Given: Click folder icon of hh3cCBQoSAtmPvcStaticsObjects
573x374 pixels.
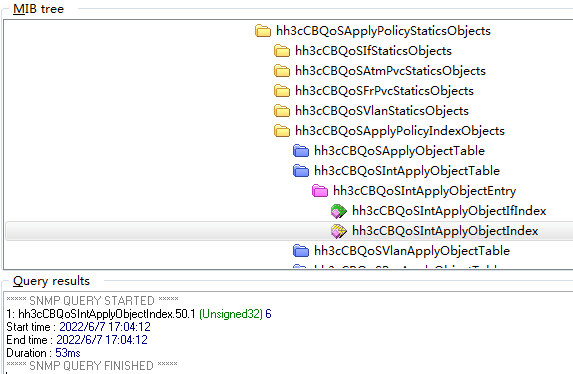Looking at the screenshot, I should [282, 71].
